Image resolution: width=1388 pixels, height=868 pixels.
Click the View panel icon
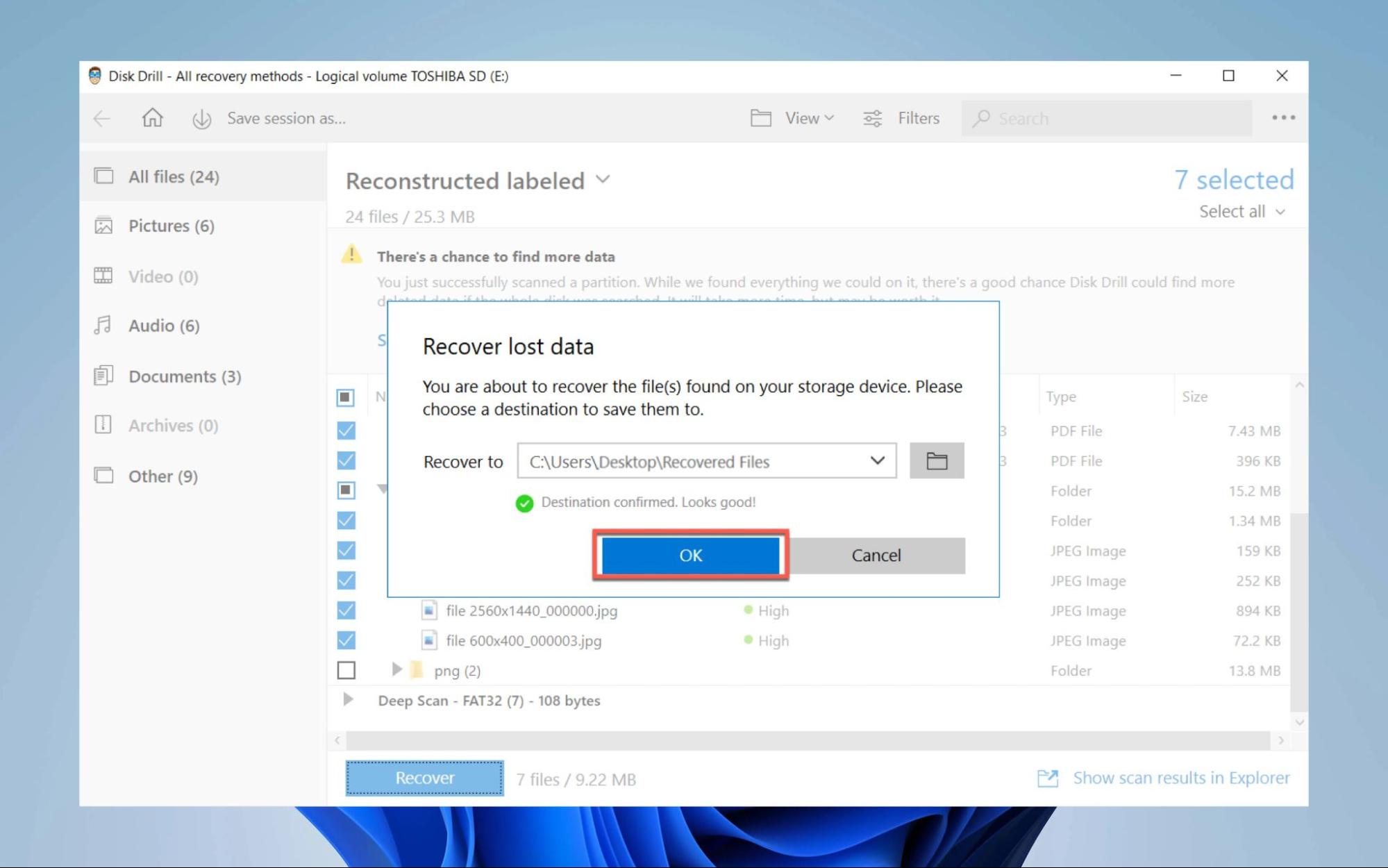click(763, 118)
